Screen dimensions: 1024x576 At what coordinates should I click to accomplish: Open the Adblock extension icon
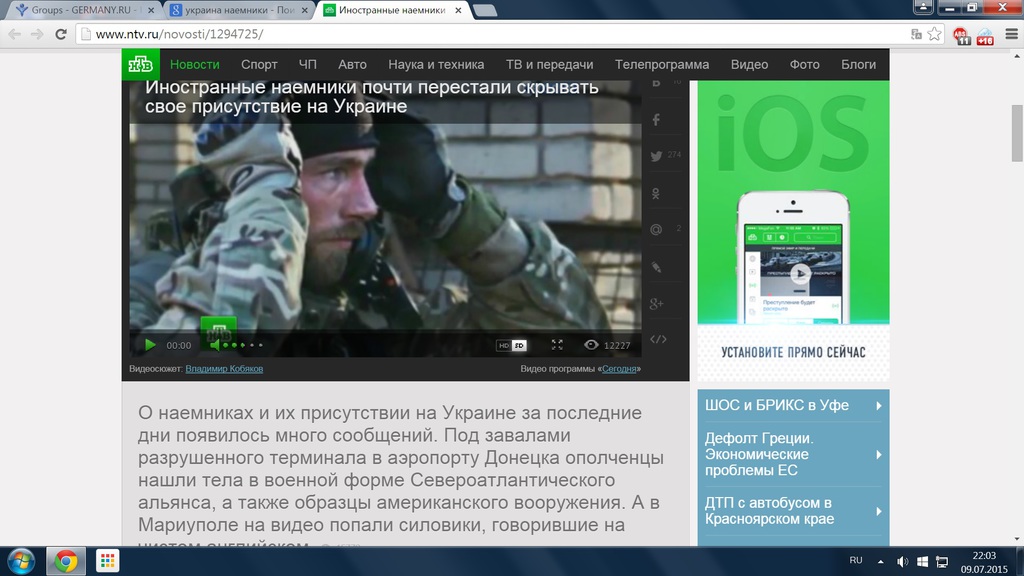[x=961, y=35]
